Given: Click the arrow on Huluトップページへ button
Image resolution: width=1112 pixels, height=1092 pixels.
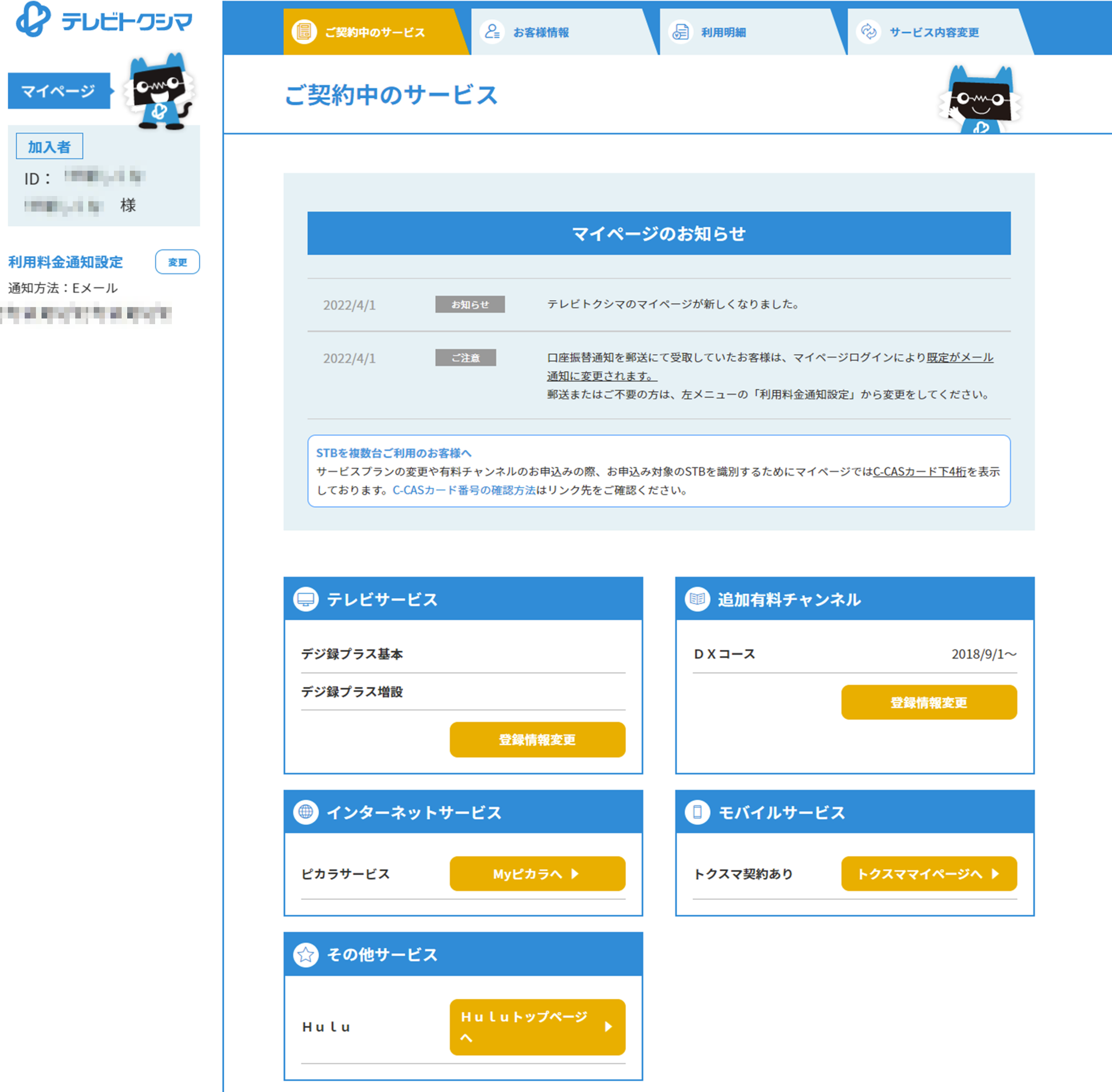Looking at the screenshot, I should [x=609, y=1027].
